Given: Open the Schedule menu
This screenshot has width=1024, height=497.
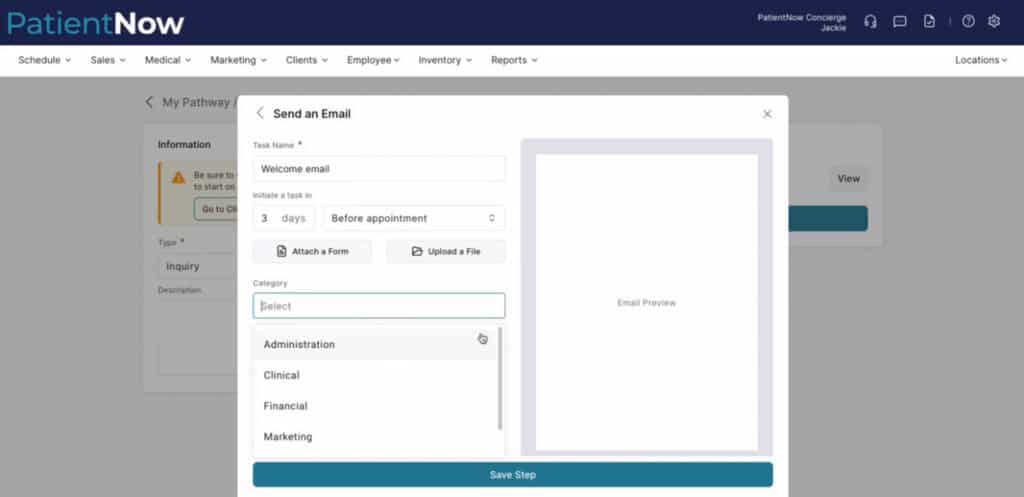Looking at the screenshot, I should [44, 60].
